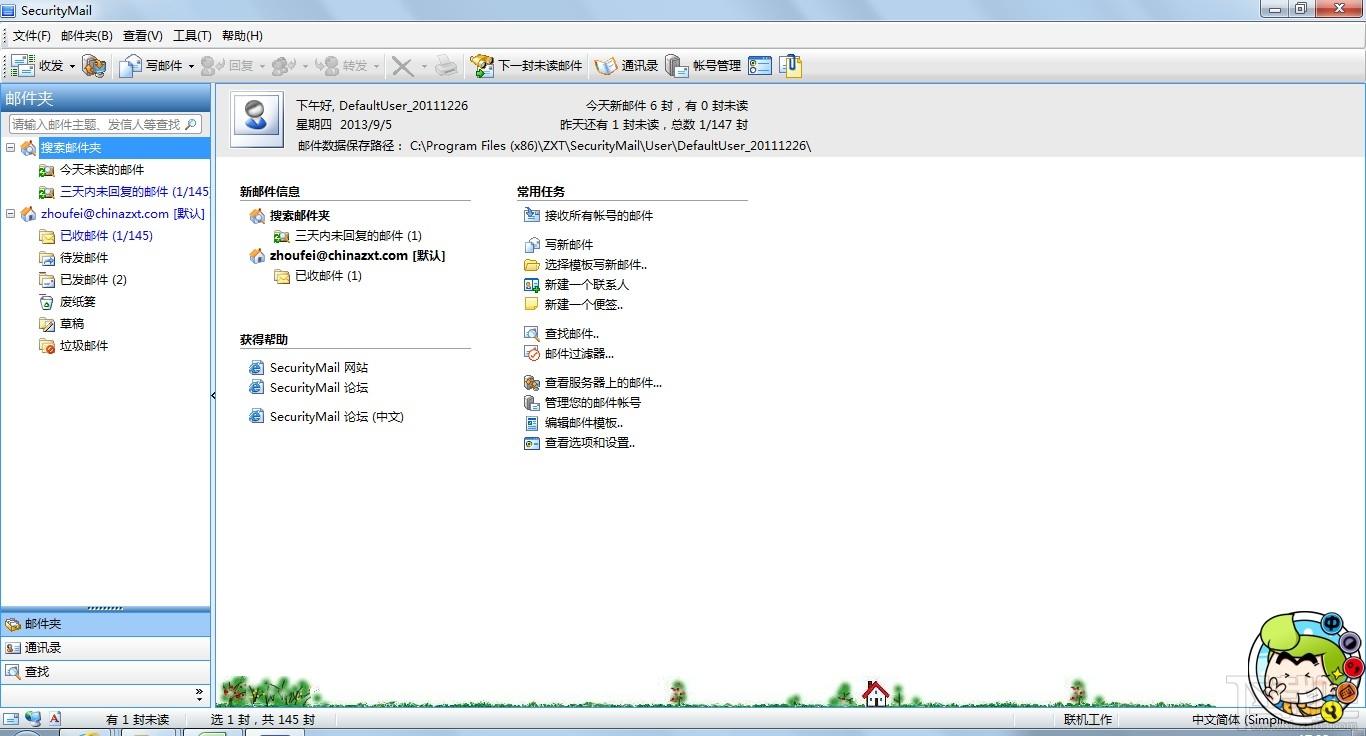Select 三天内未回复的邮件 in the tree
This screenshot has height=736, width=1366.
(134, 192)
